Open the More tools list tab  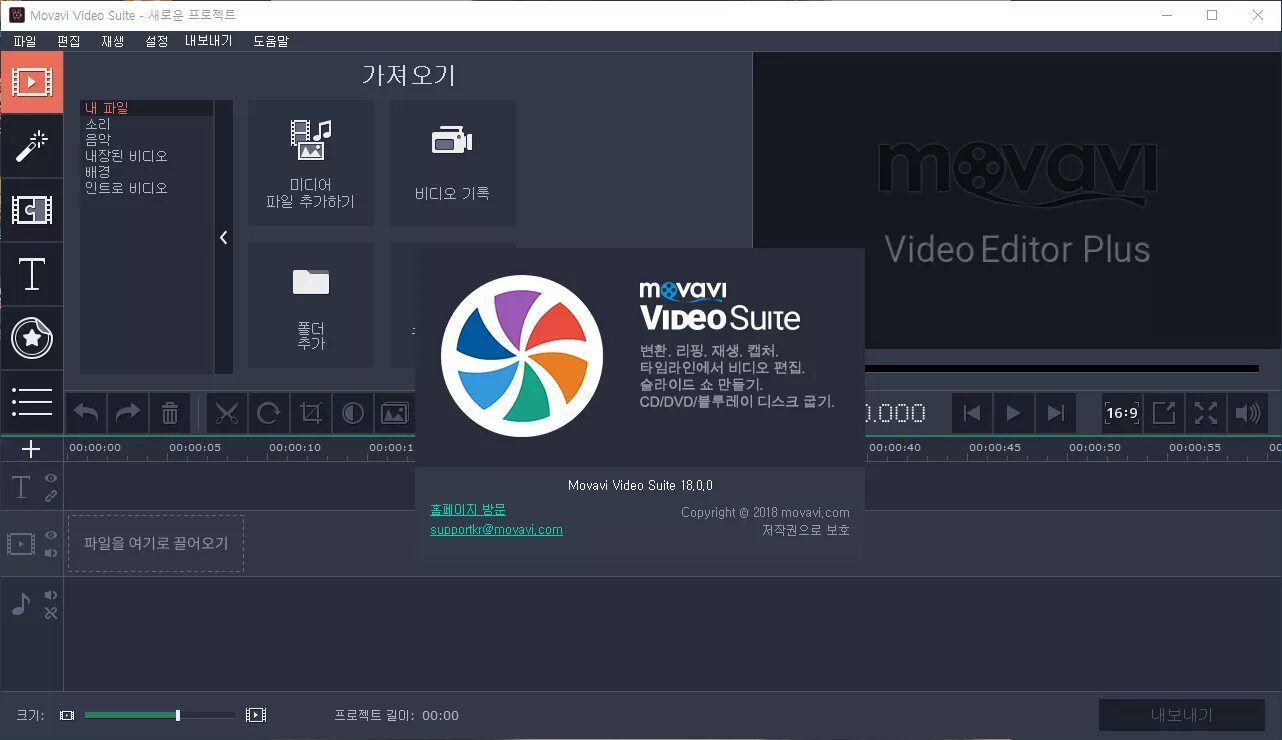tap(32, 402)
